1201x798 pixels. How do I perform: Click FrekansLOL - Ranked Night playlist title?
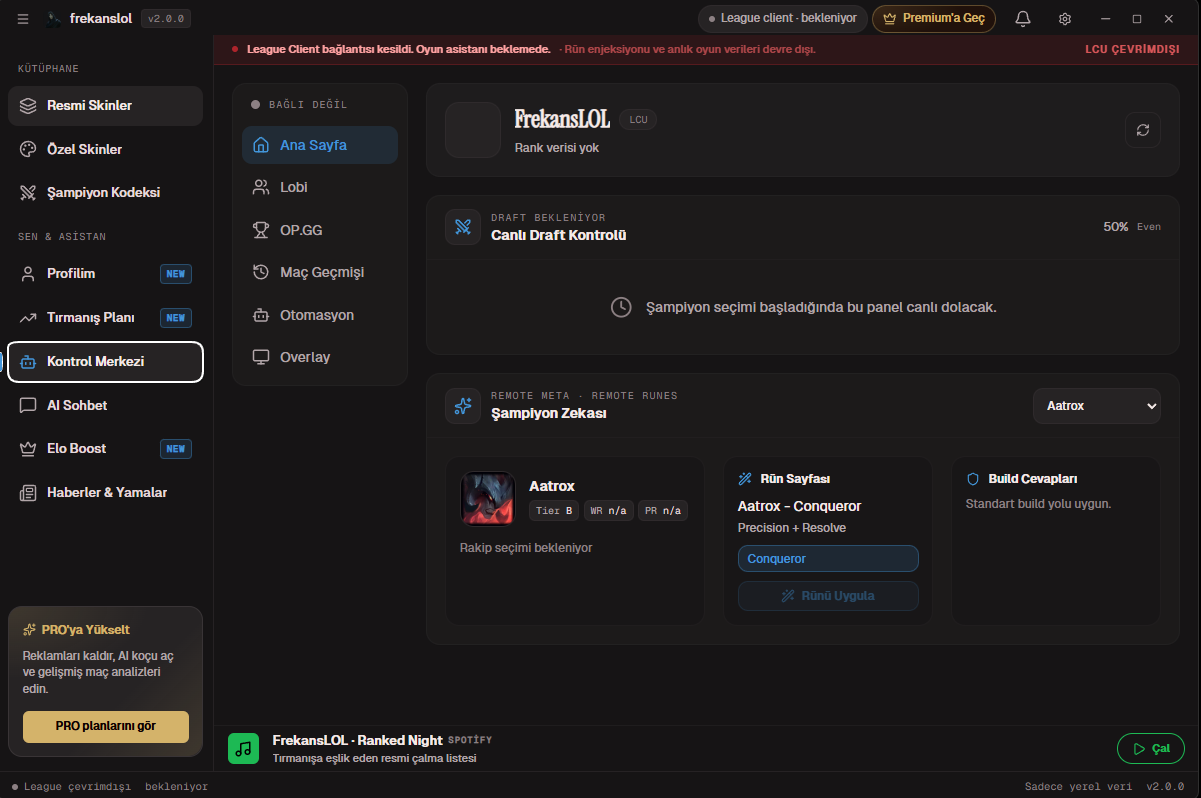coord(357,740)
